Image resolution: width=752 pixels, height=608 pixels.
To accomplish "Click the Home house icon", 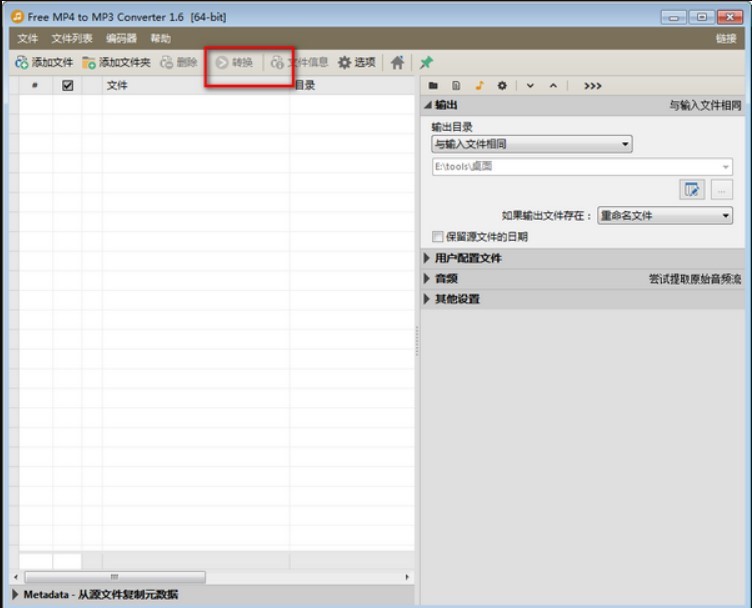I will [x=397, y=62].
